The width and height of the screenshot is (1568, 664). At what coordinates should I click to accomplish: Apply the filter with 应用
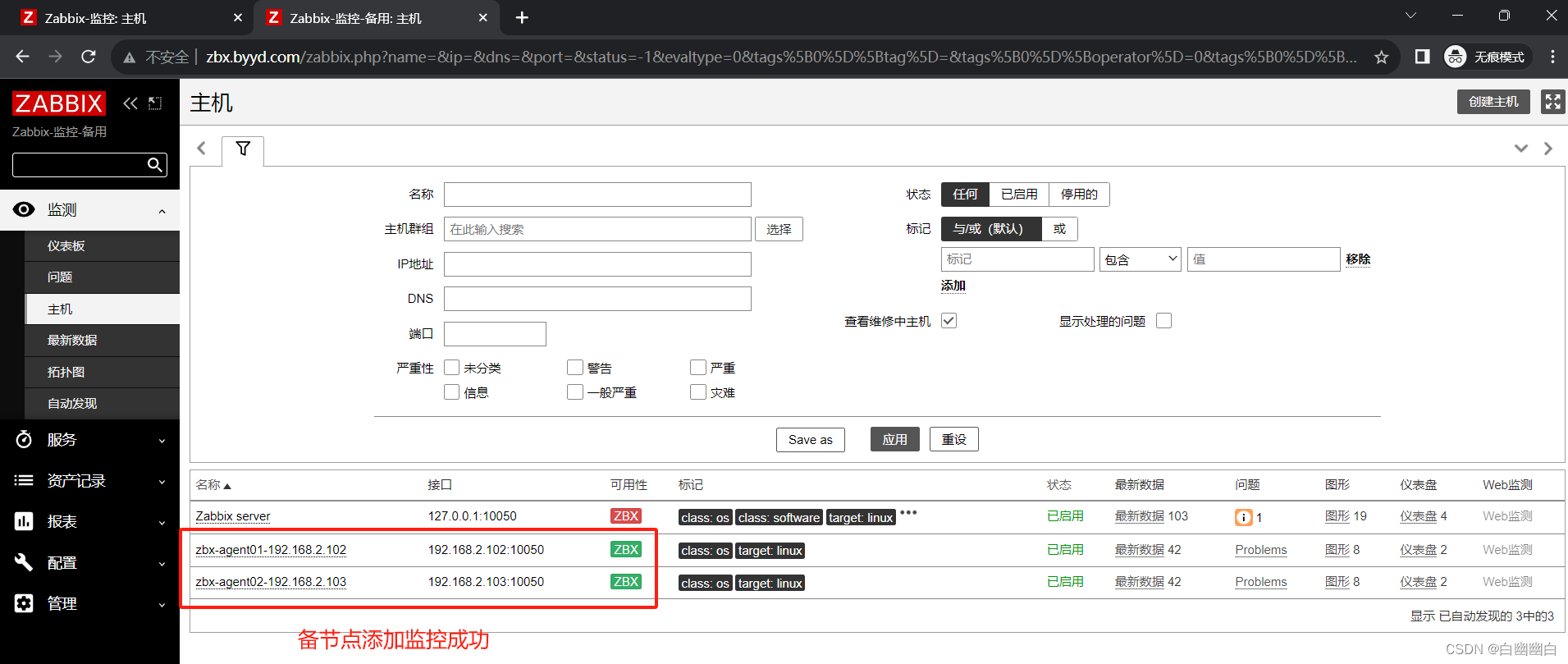[x=894, y=440]
